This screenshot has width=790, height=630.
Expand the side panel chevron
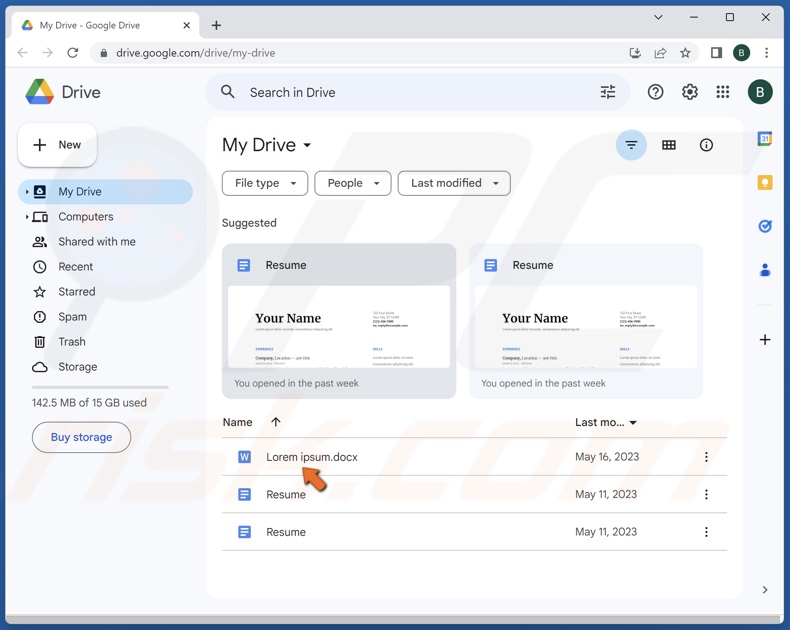pyautogui.click(x=764, y=590)
